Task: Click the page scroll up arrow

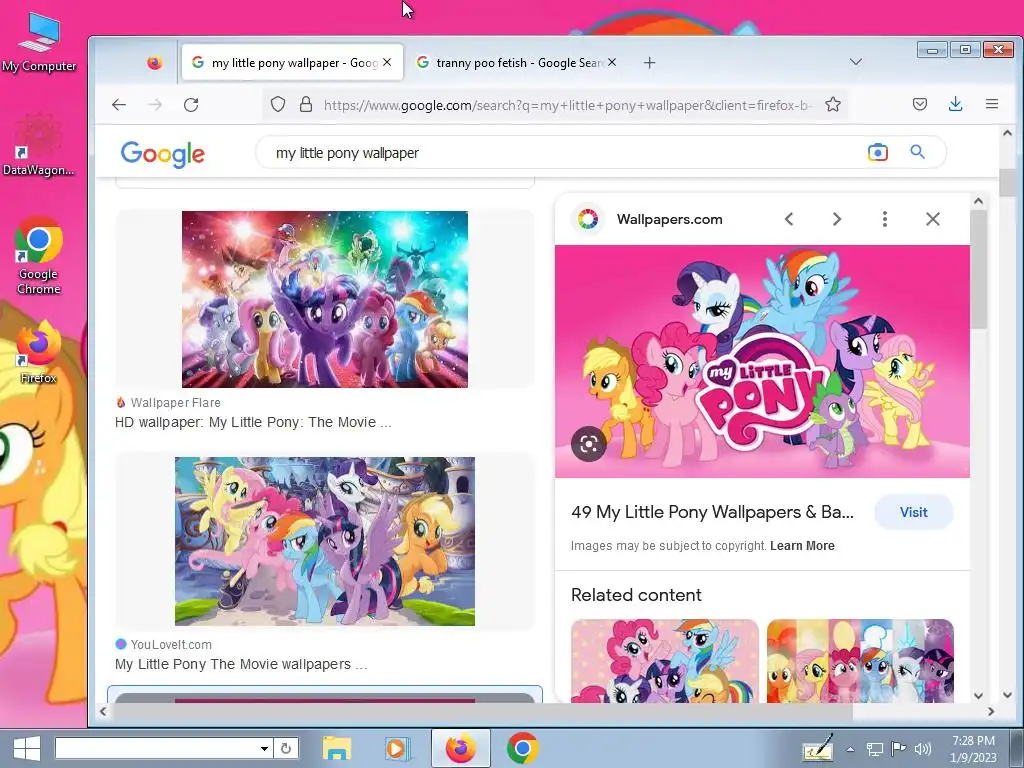Action: tap(1007, 133)
